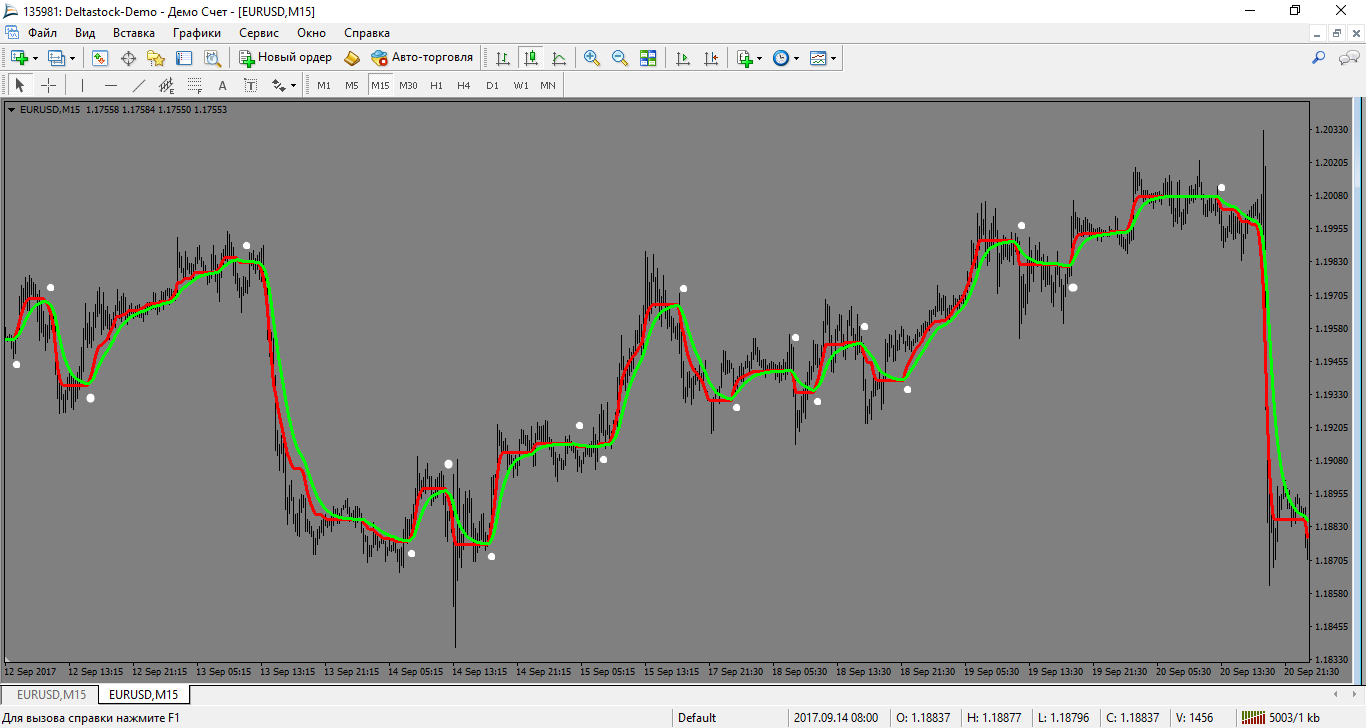Screen dimensions: 1366x728
Task: Click the Default profile in status bar
Action: (697, 717)
